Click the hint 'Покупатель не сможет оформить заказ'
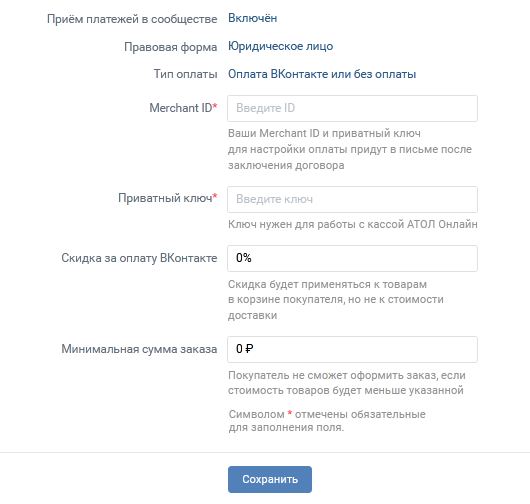Screen dimensions: 530x504 347,383
